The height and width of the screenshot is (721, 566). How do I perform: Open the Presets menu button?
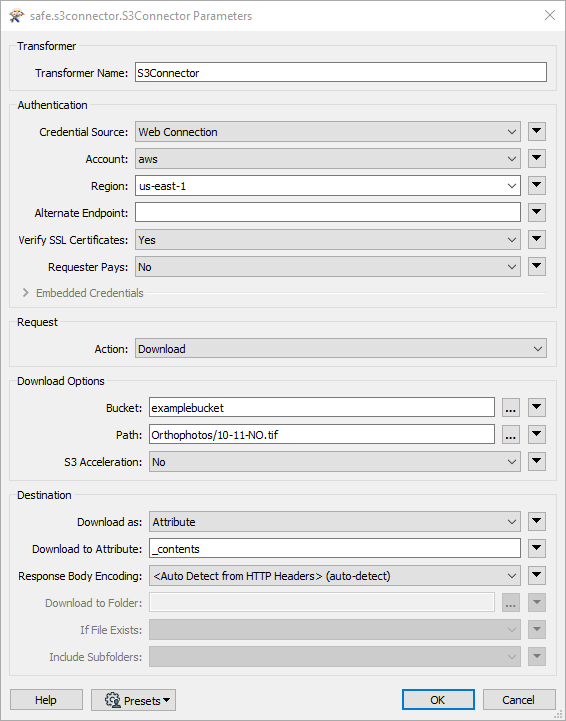[133, 700]
